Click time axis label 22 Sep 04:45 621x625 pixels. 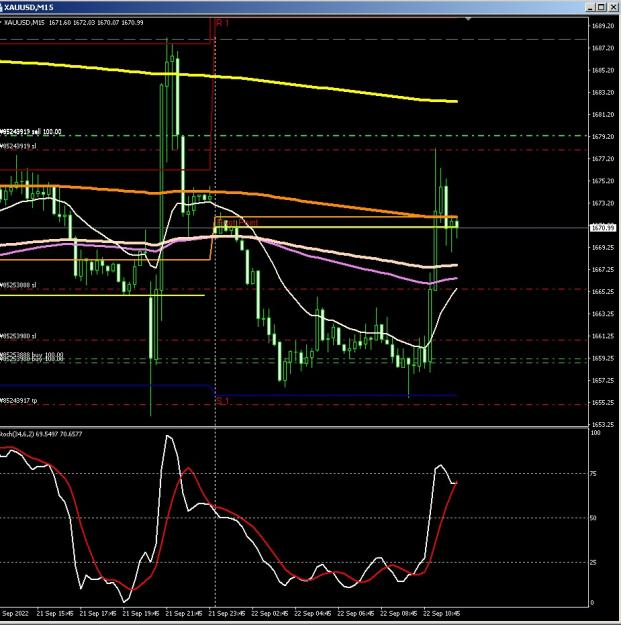(x=313, y=613)
